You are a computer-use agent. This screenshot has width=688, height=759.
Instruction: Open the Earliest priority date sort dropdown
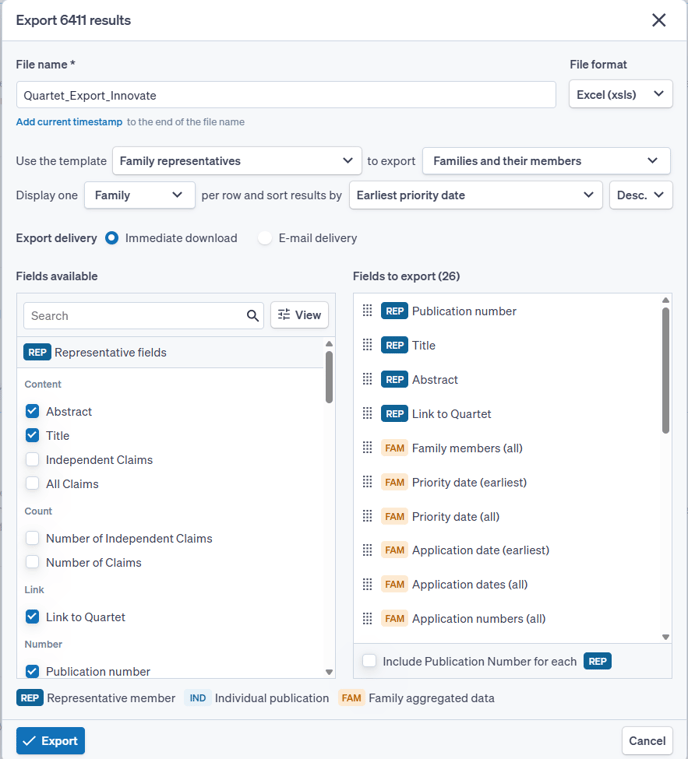[x=475, y=195]
